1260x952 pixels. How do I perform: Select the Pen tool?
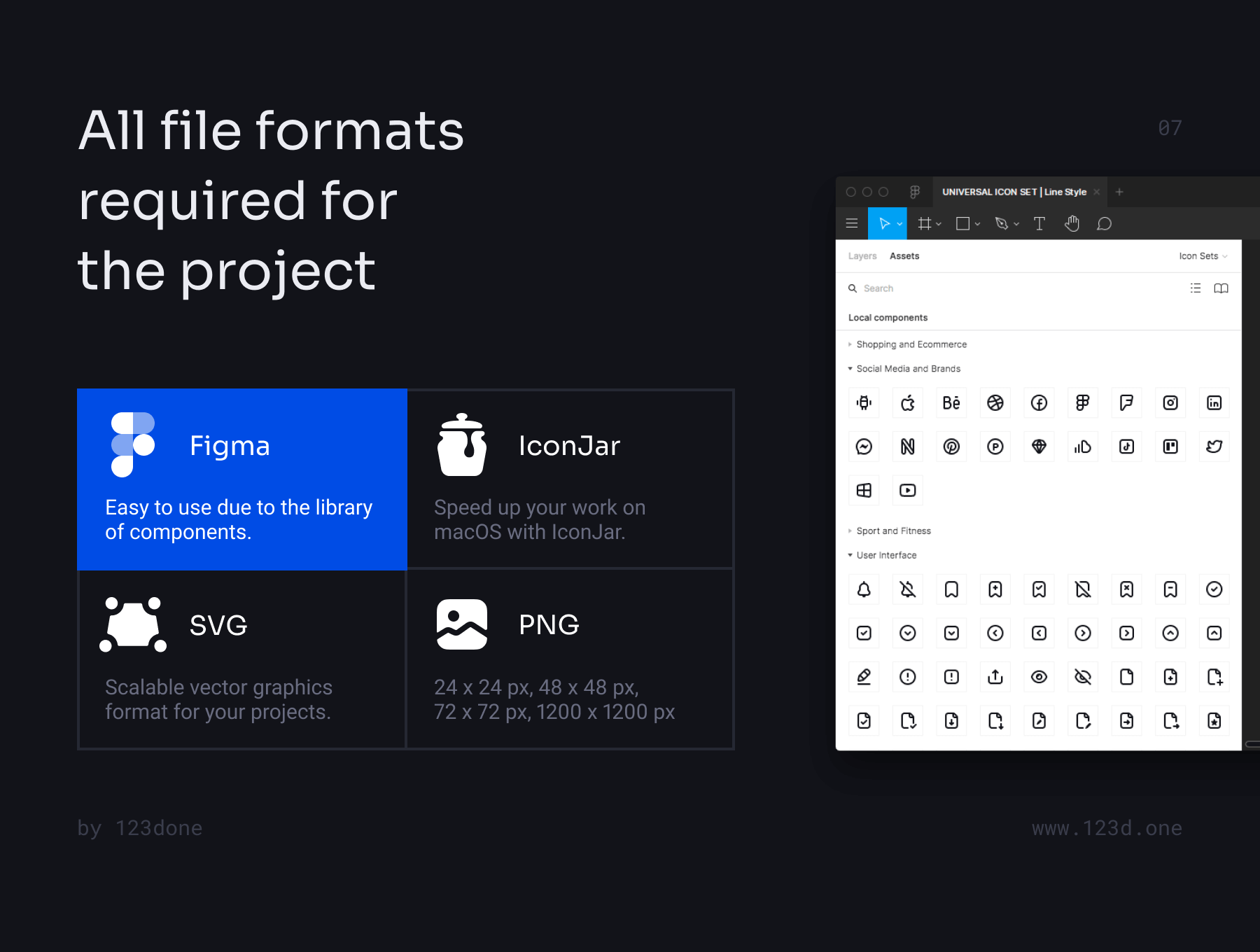pos(1002,223)
